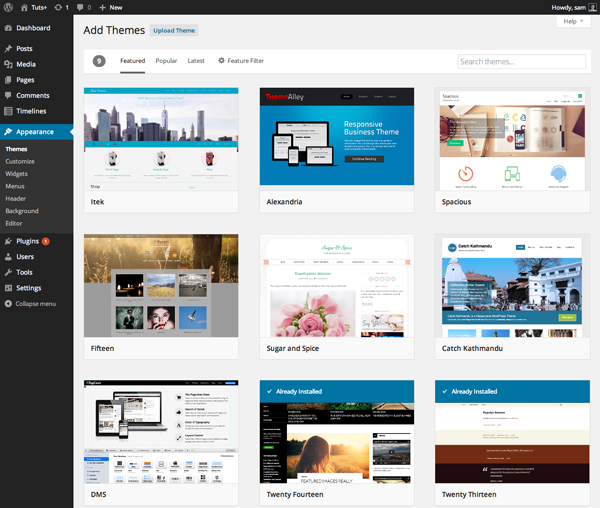
Task: Open the Plugins update count badge
Action: pos(46,241)
